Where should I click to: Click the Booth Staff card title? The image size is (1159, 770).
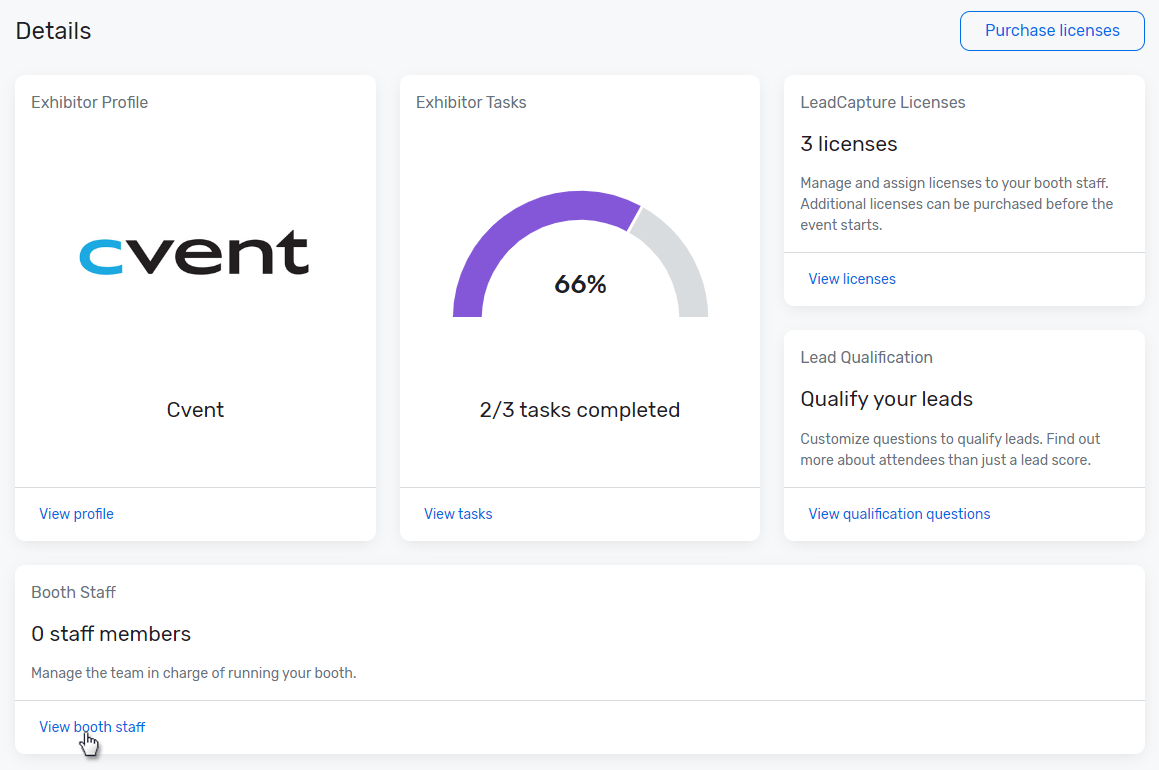click(x=74, y=592)
